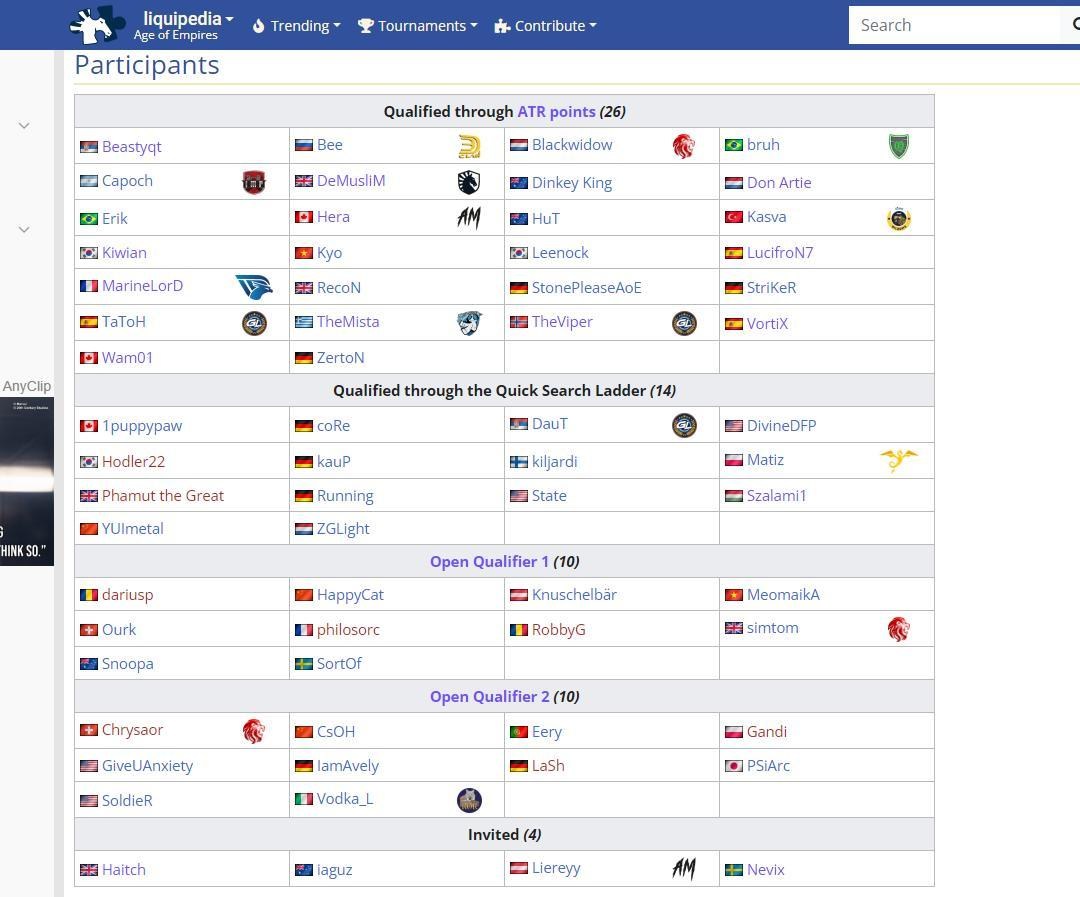The height and width of the screenshot is (897, 1080).
Task: Click the Canada flag next to Hera
Action: click(x=304, y=217)
